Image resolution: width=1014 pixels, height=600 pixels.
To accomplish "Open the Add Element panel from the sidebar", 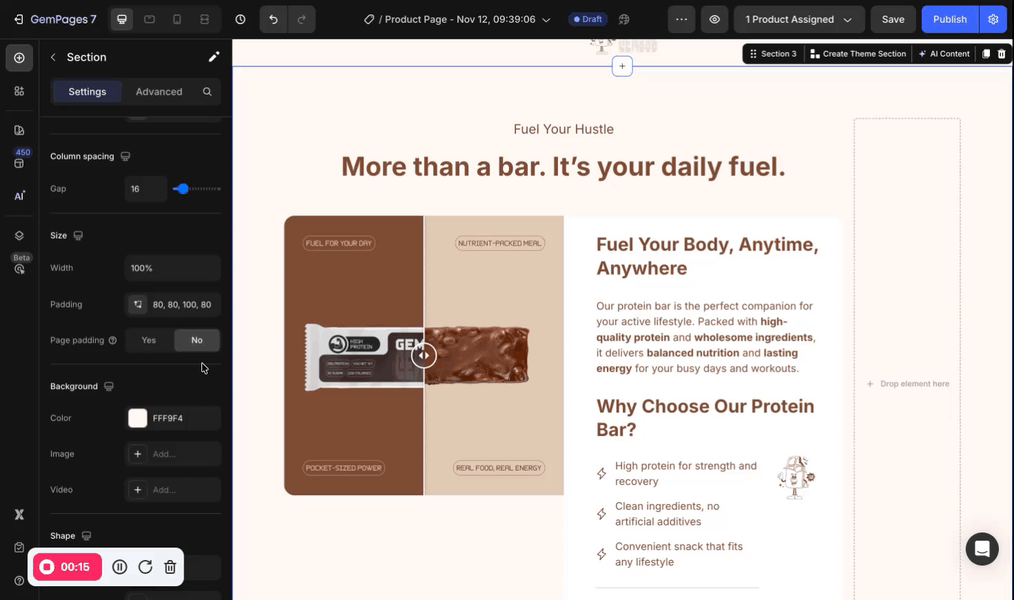I will point(19,58).
